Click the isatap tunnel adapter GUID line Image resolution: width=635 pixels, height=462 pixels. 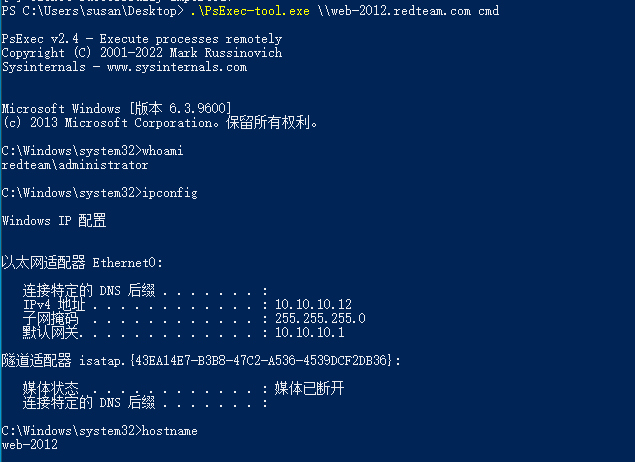201,360
